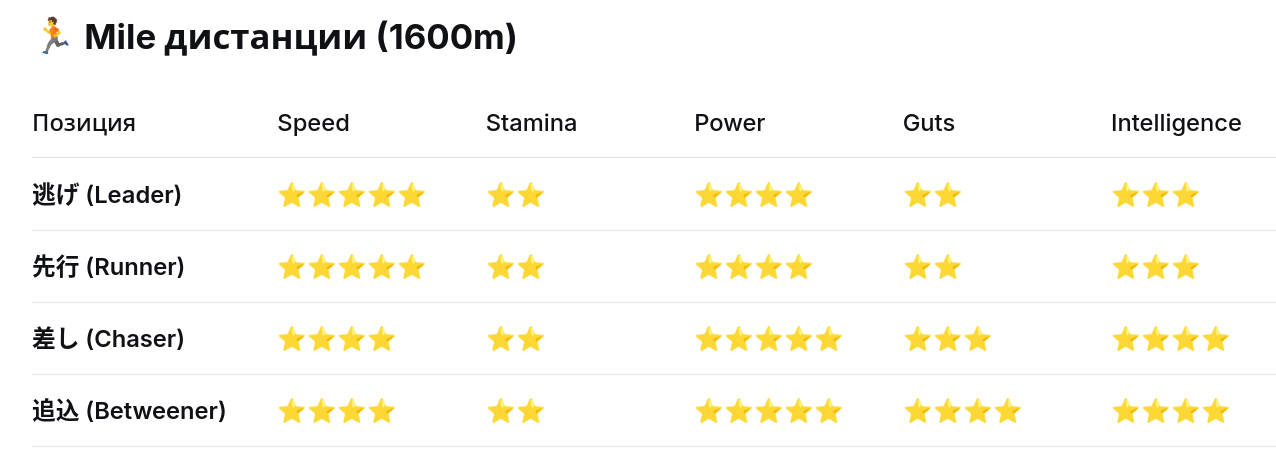
Task: Click the Betweener row Speed stars
Action: click(x=337, y=411)
